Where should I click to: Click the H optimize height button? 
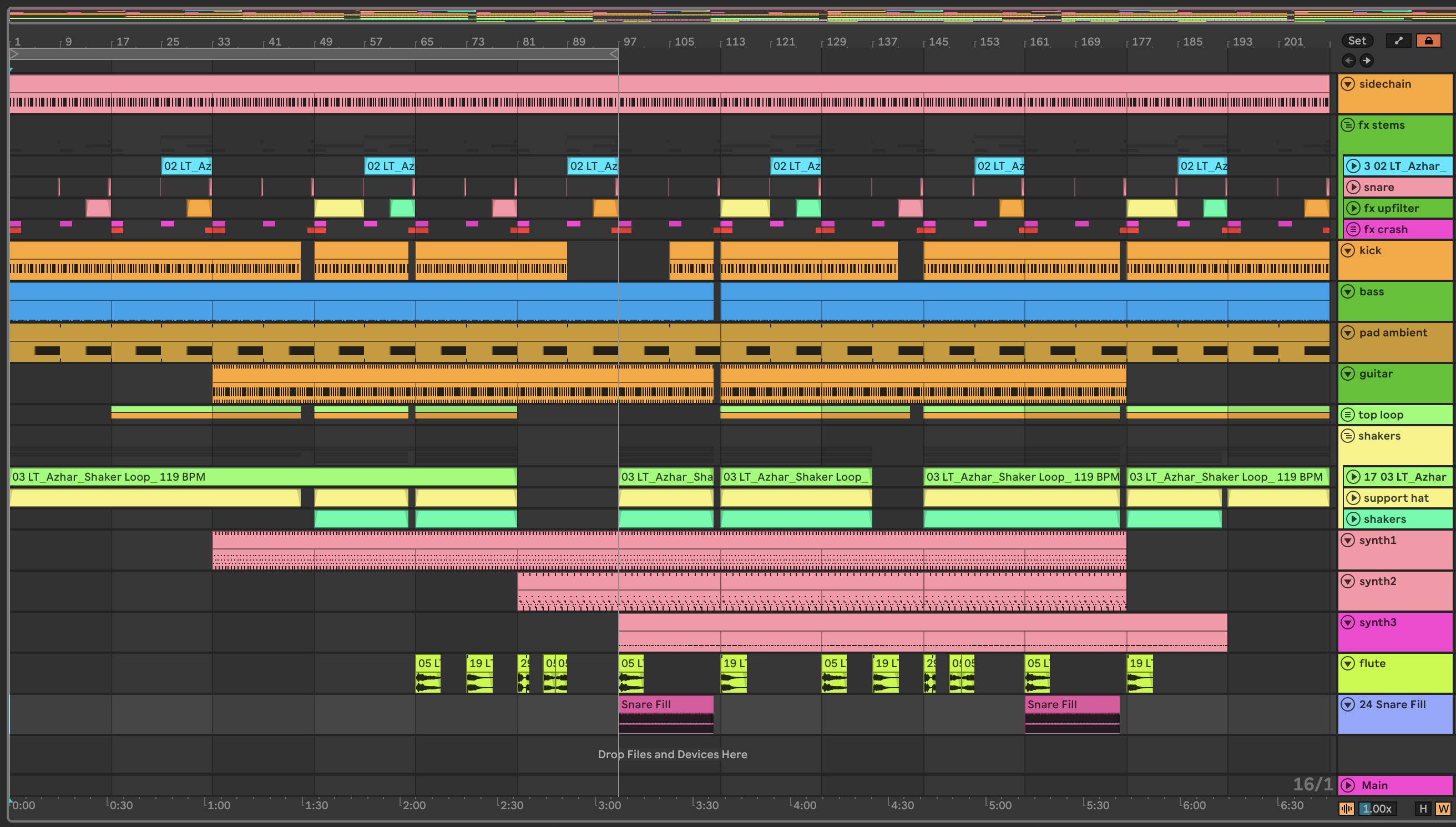pos(1423,808)
